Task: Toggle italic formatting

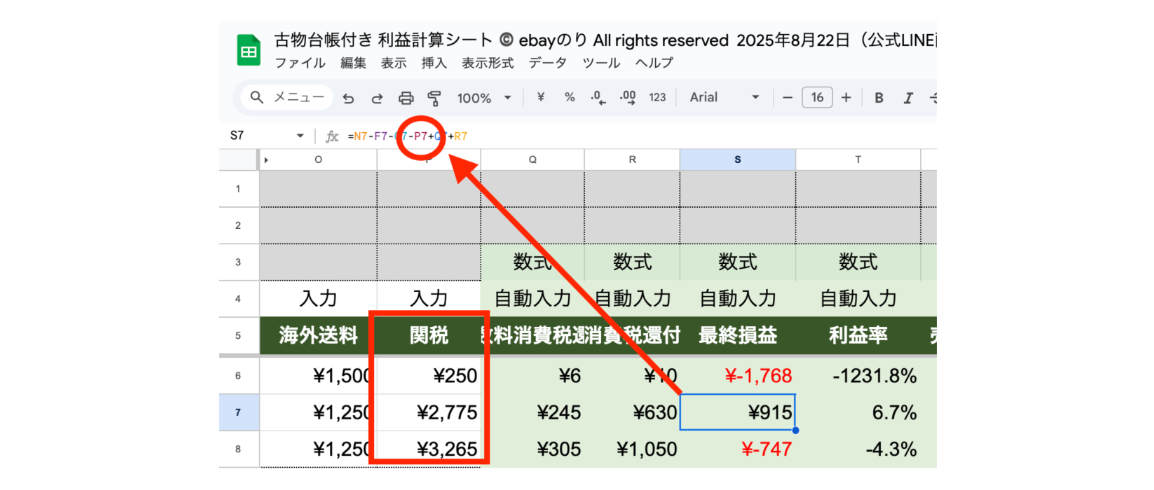Action: click(908, 98)
